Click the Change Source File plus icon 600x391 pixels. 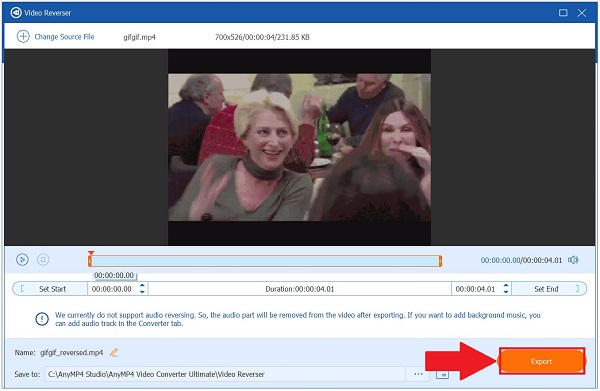tap(23, 36)
